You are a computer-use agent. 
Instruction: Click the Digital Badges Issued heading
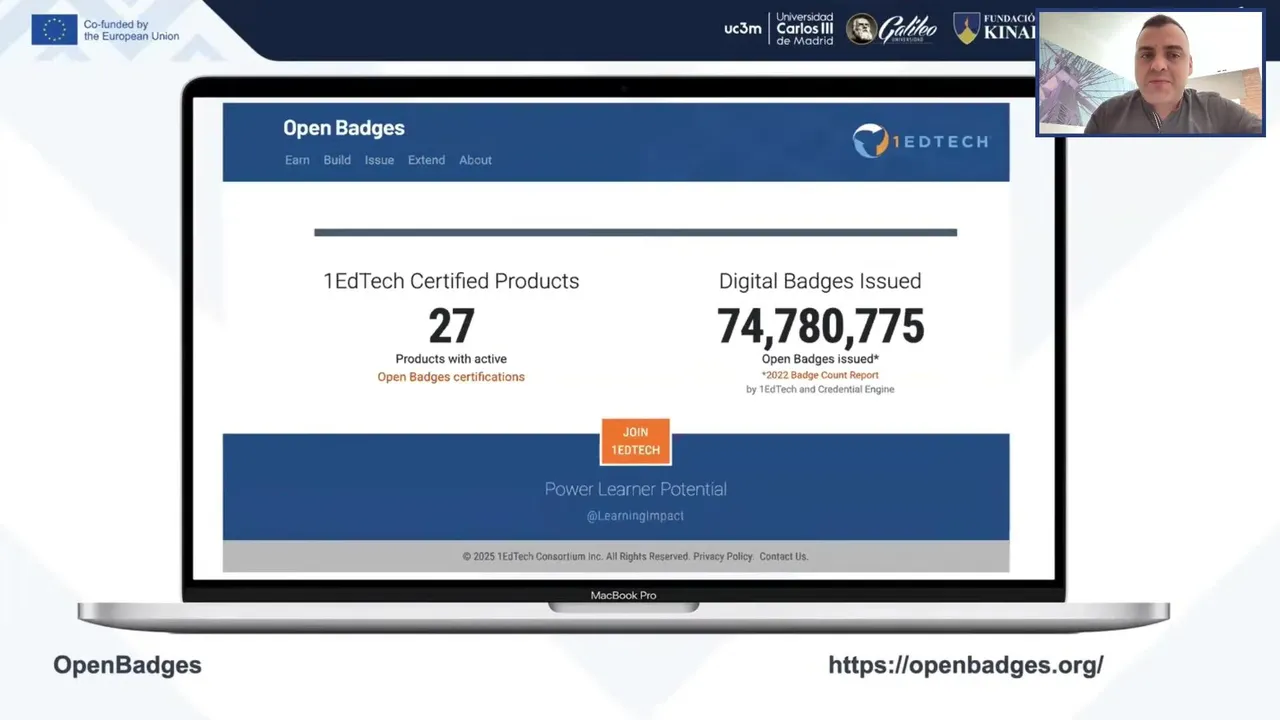coord(820,281)
